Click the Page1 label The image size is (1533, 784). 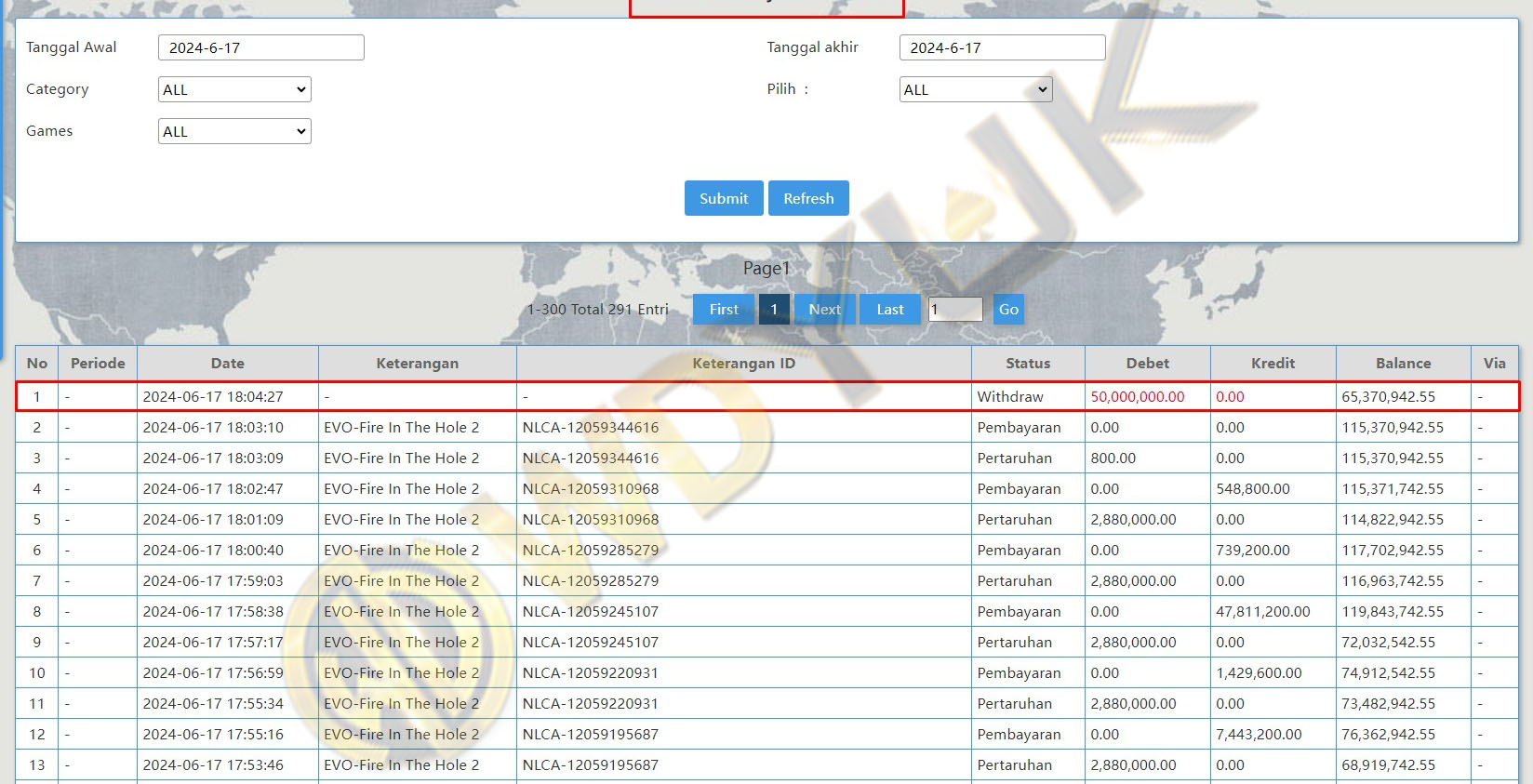coord(766,268)
